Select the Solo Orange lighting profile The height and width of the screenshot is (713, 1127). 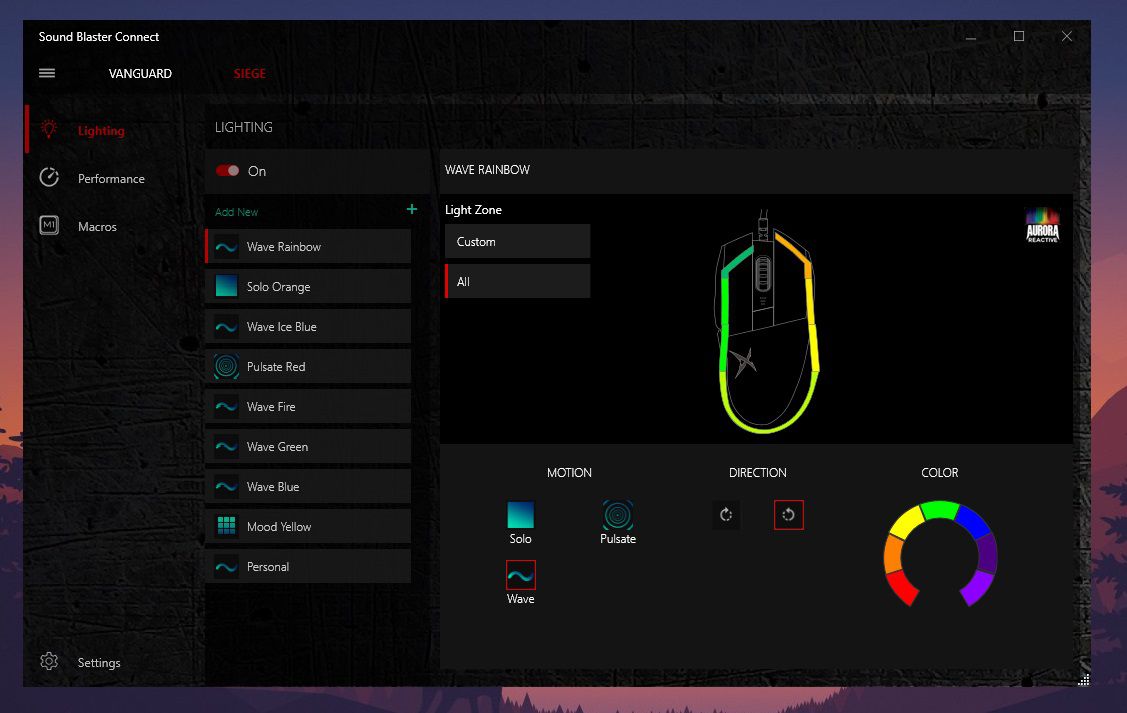pos(308,286)
